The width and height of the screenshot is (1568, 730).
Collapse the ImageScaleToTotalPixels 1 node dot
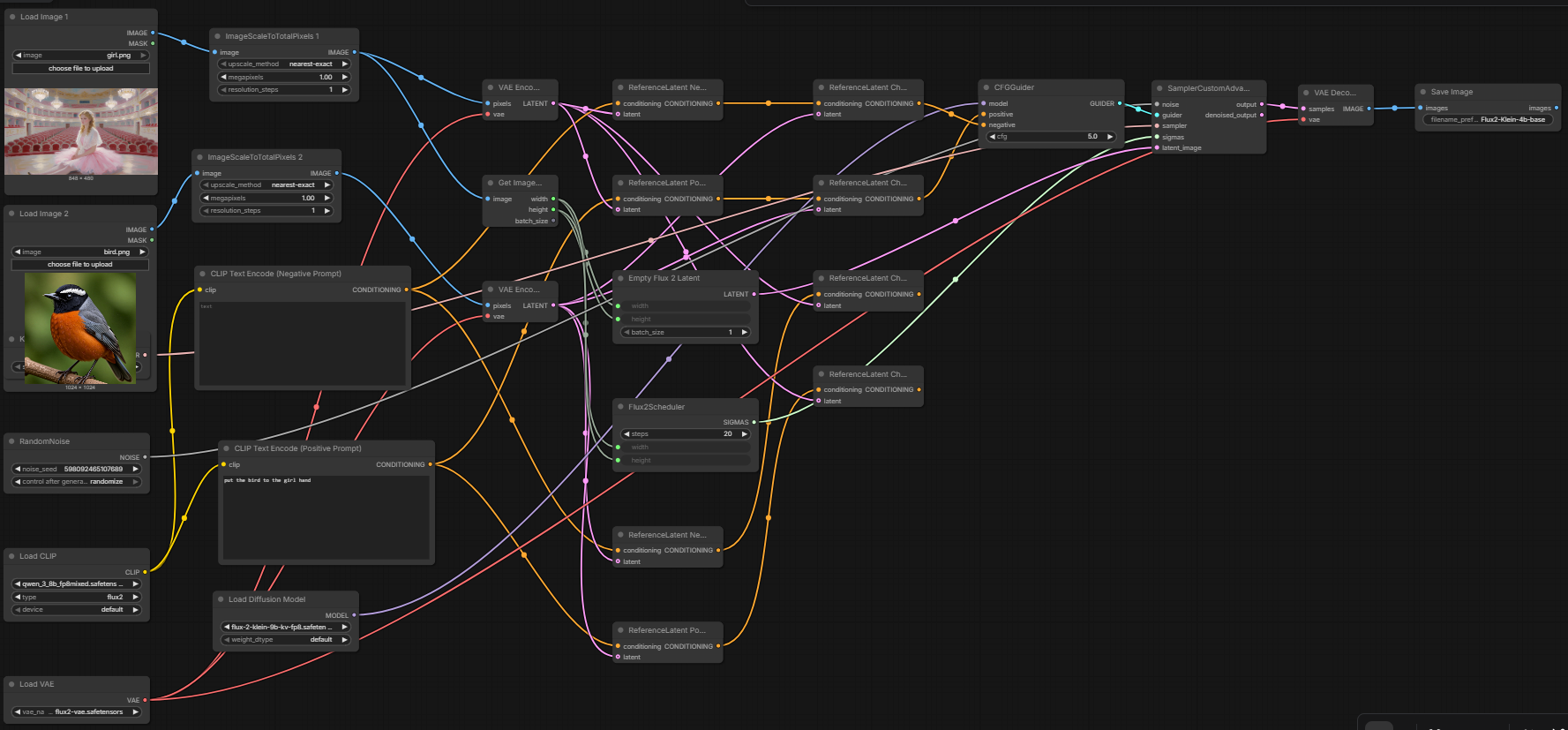(x=217, y=36)
